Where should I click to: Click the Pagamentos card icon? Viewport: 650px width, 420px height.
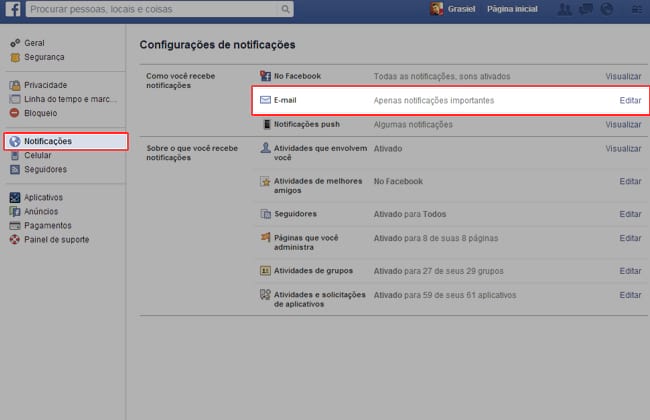pyautogui.click(x=15, y=226)
